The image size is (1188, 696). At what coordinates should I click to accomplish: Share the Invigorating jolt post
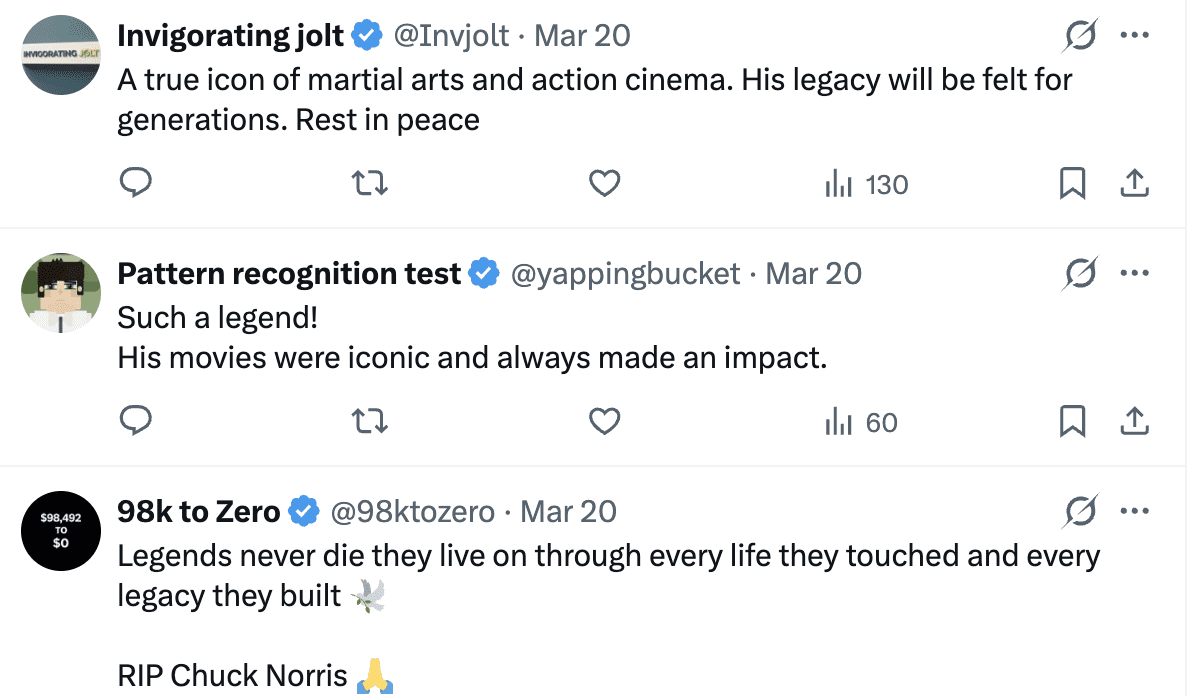(1133, 183)
